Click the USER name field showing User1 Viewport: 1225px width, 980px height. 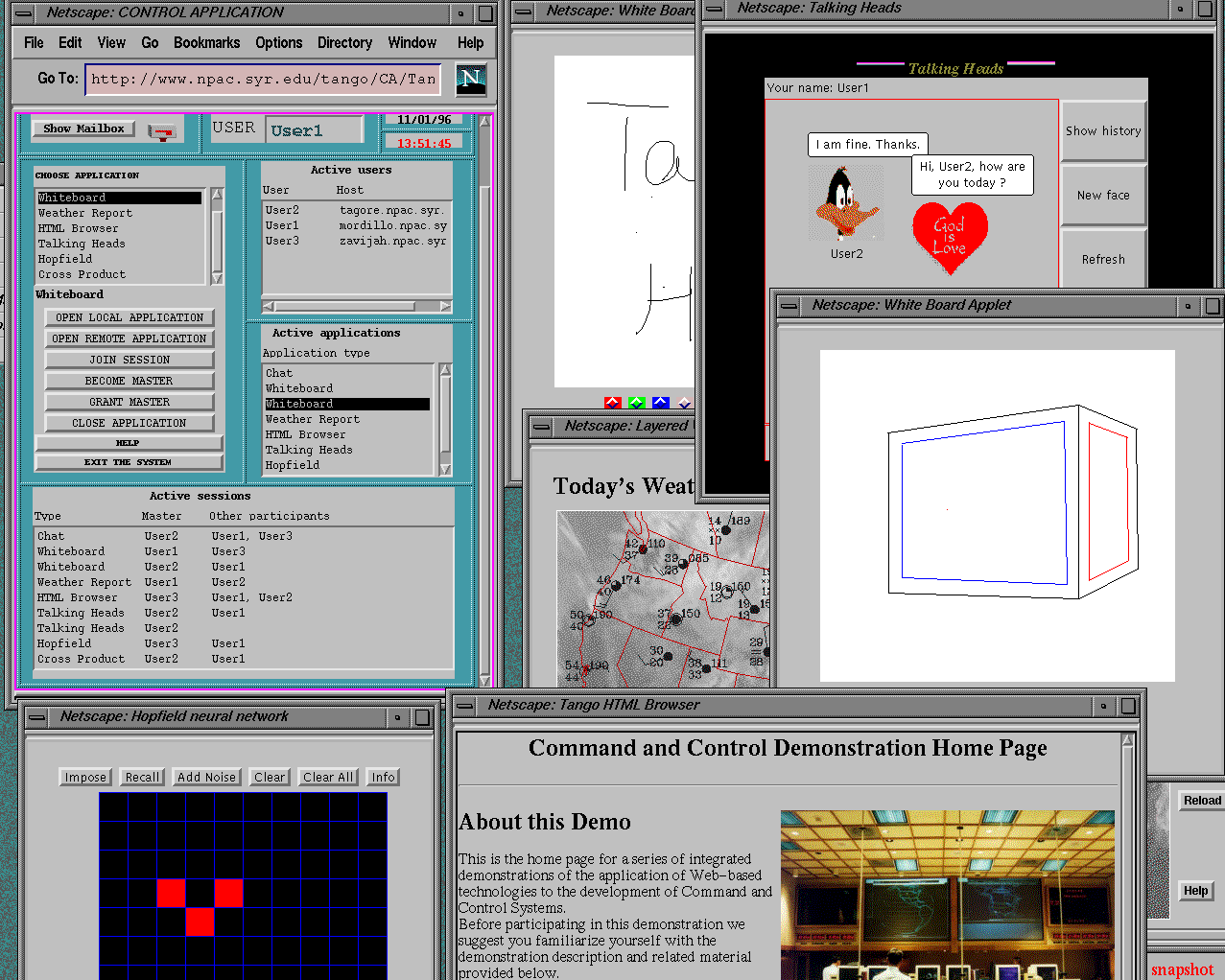point(315,130)
